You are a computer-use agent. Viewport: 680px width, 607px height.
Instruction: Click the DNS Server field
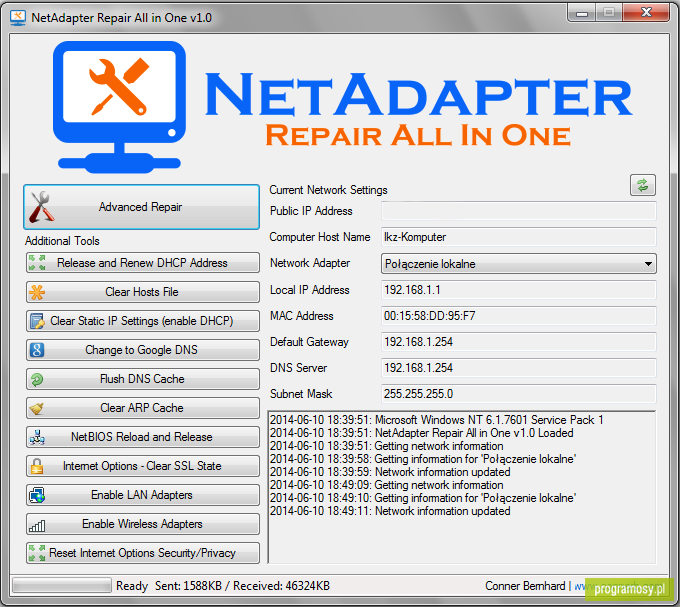click(519, 368)
